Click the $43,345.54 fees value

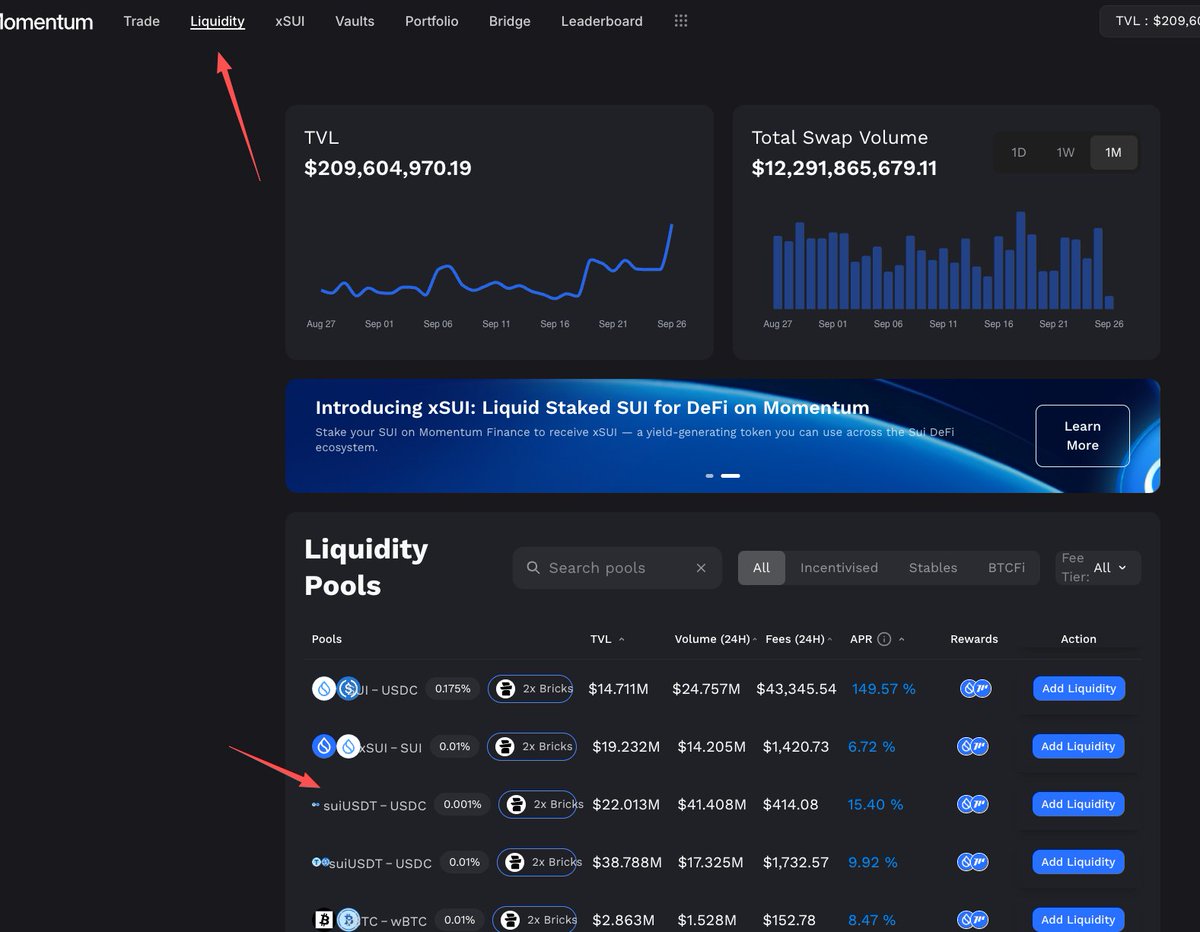click(x=797, y=689)
